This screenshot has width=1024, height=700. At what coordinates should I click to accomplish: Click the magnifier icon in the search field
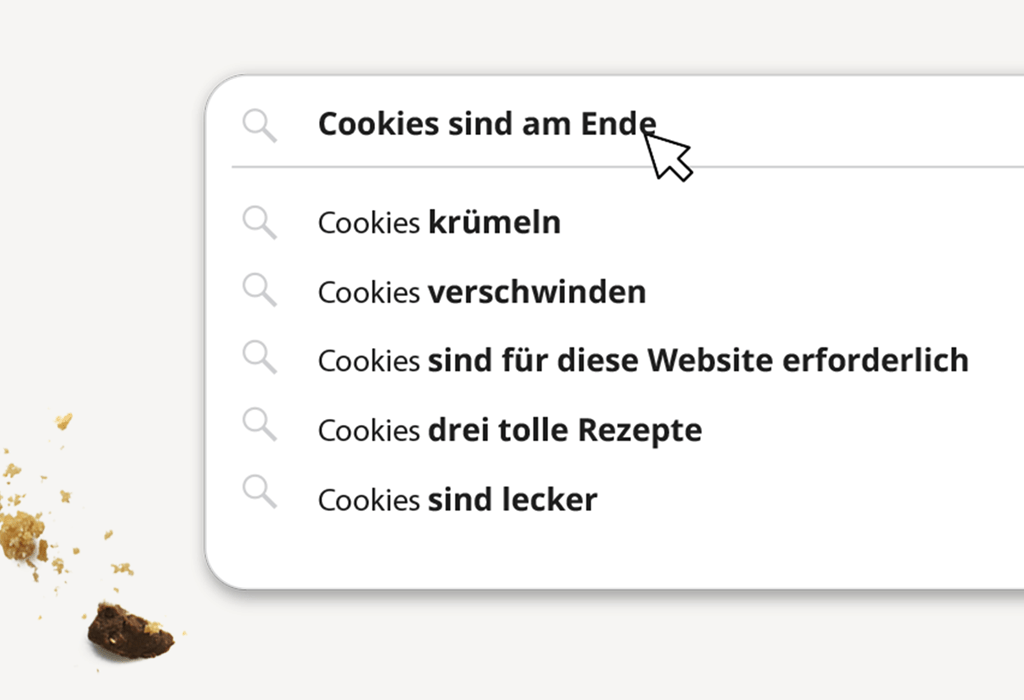(x=259, y=126)
